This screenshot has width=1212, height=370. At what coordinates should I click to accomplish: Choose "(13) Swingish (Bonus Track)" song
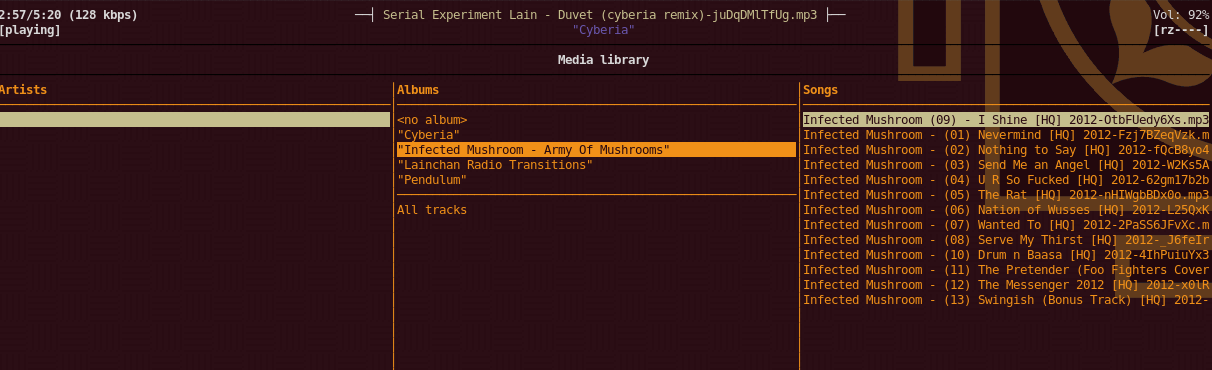(x=1006, y=300)
